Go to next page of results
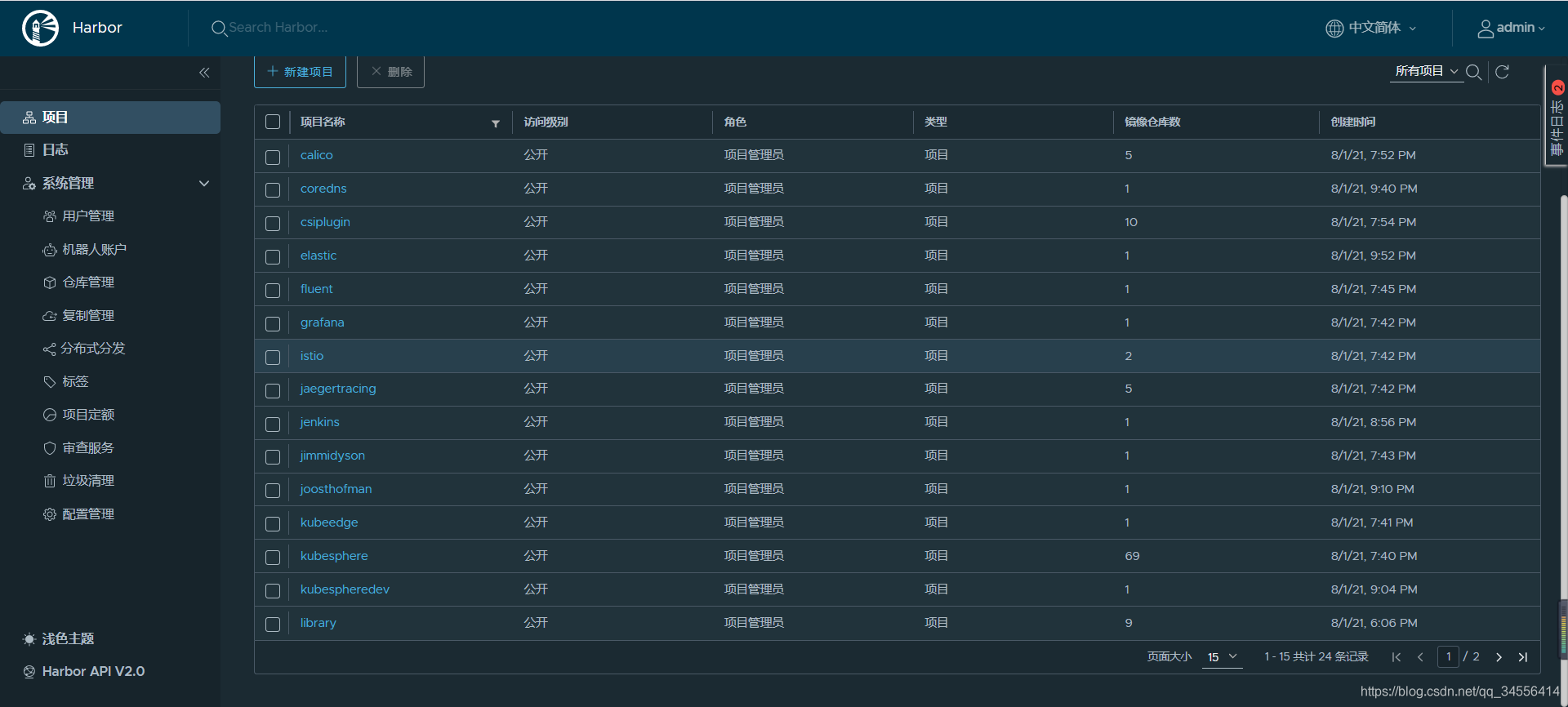1568x707 pixels. (1499, 657)
